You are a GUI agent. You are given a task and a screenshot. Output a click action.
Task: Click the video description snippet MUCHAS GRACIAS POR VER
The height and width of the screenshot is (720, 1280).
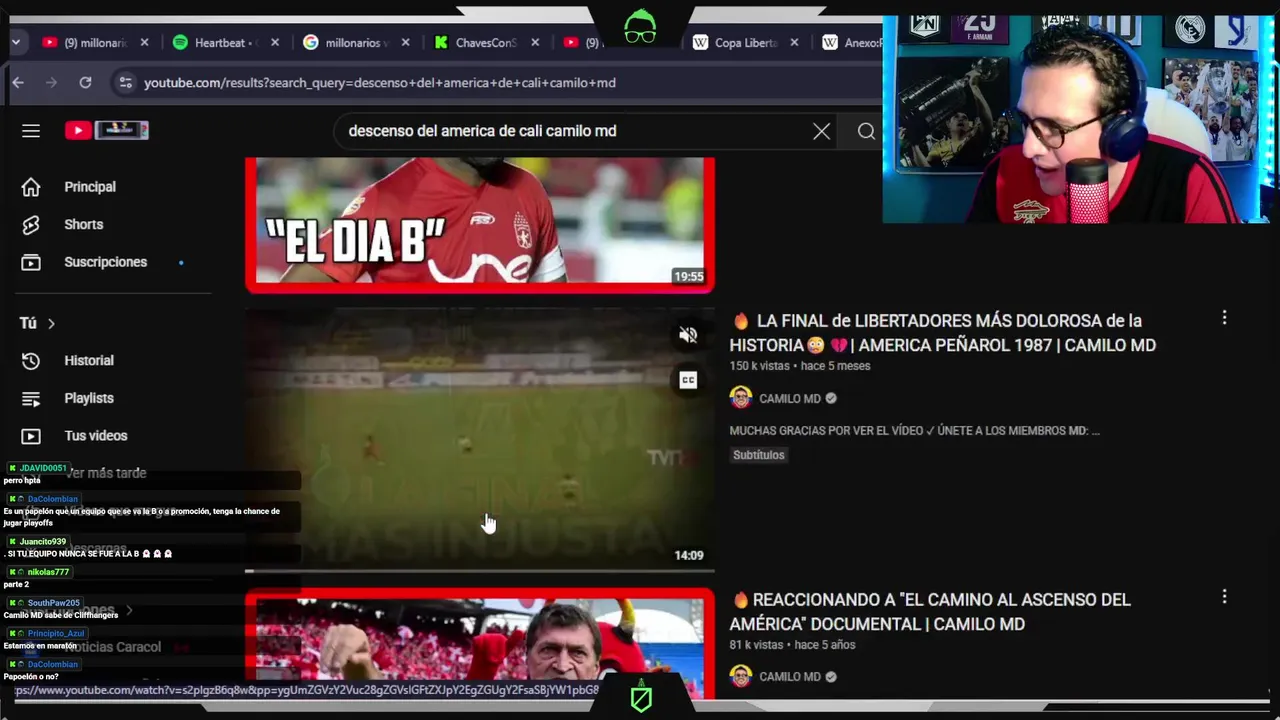pos(914,431)
